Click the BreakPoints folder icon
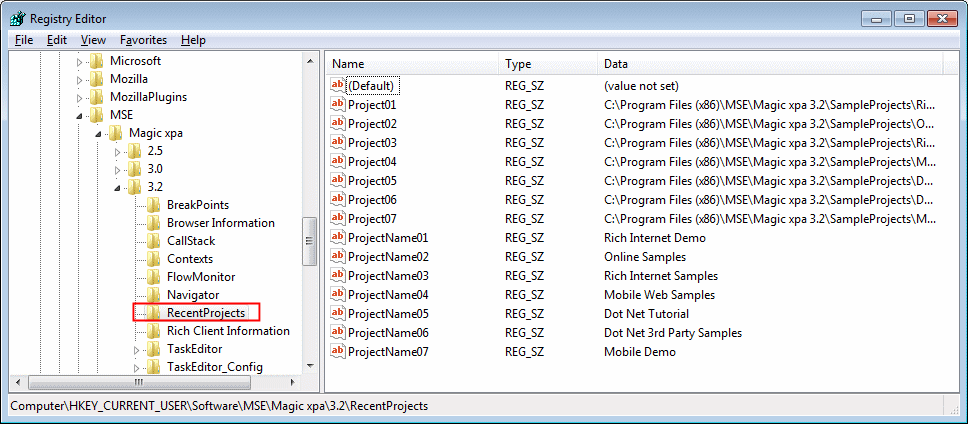The width and height of the screenshot is (968, 424). [154, 205]
